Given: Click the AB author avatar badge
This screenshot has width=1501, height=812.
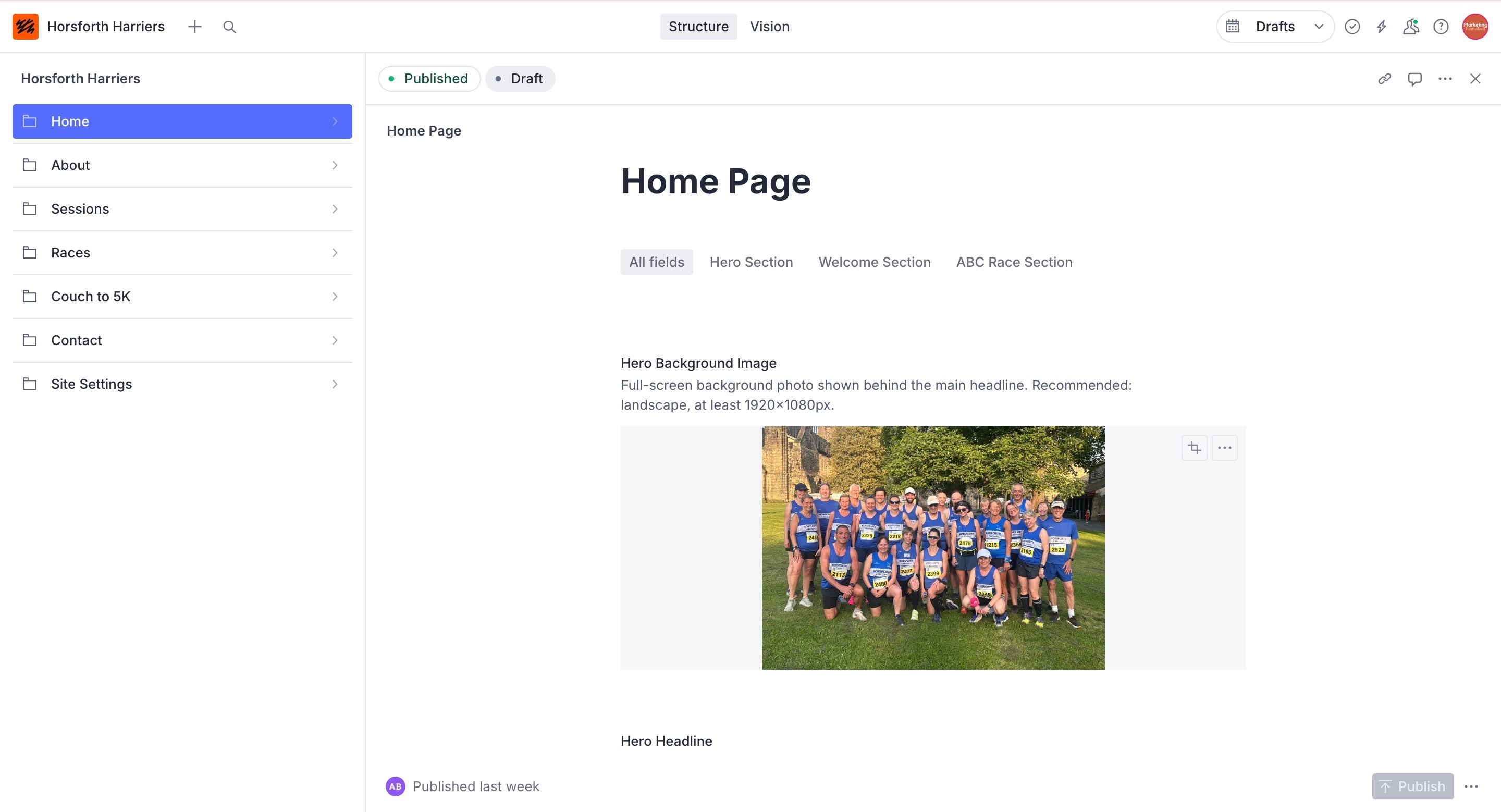Looking at the screenshot, I should click(396, 786).
